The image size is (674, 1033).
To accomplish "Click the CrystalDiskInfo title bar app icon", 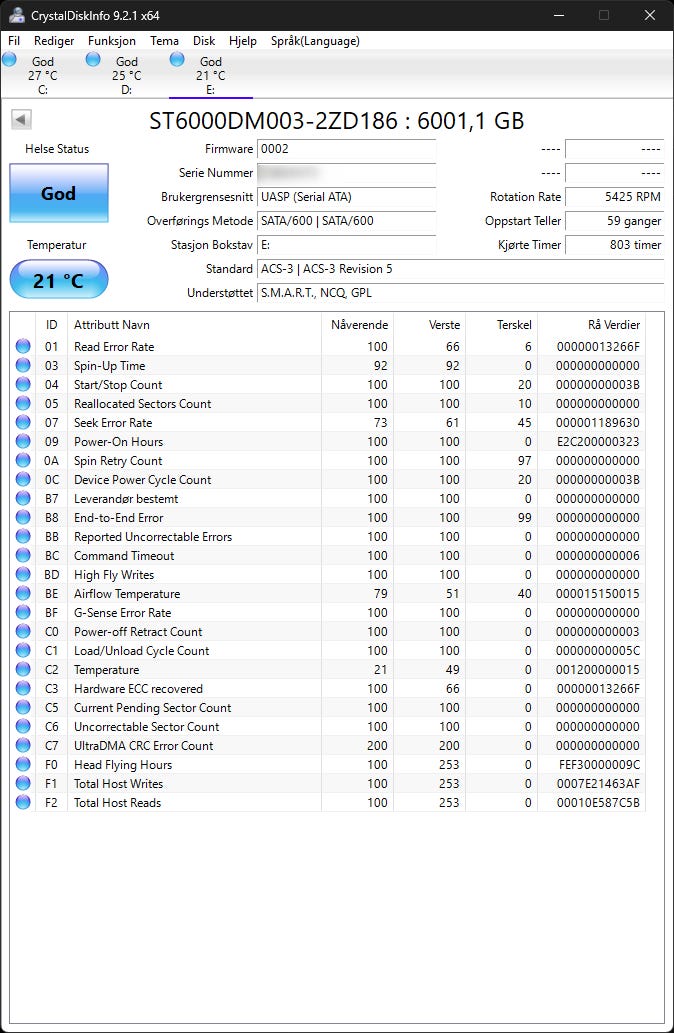I will coord(16,14).
